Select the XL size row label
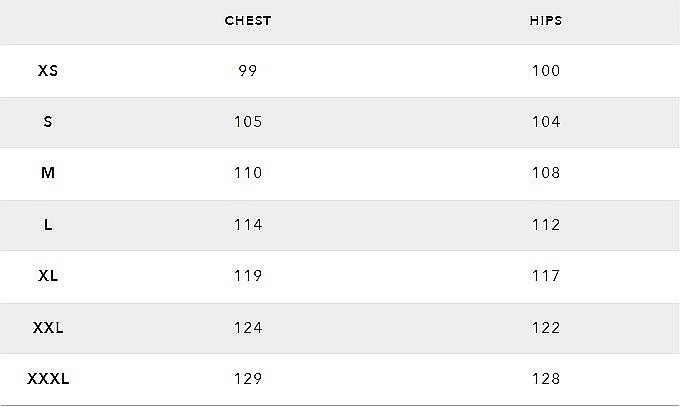Viewport: 680px width, 411px height. coord(48,276)
